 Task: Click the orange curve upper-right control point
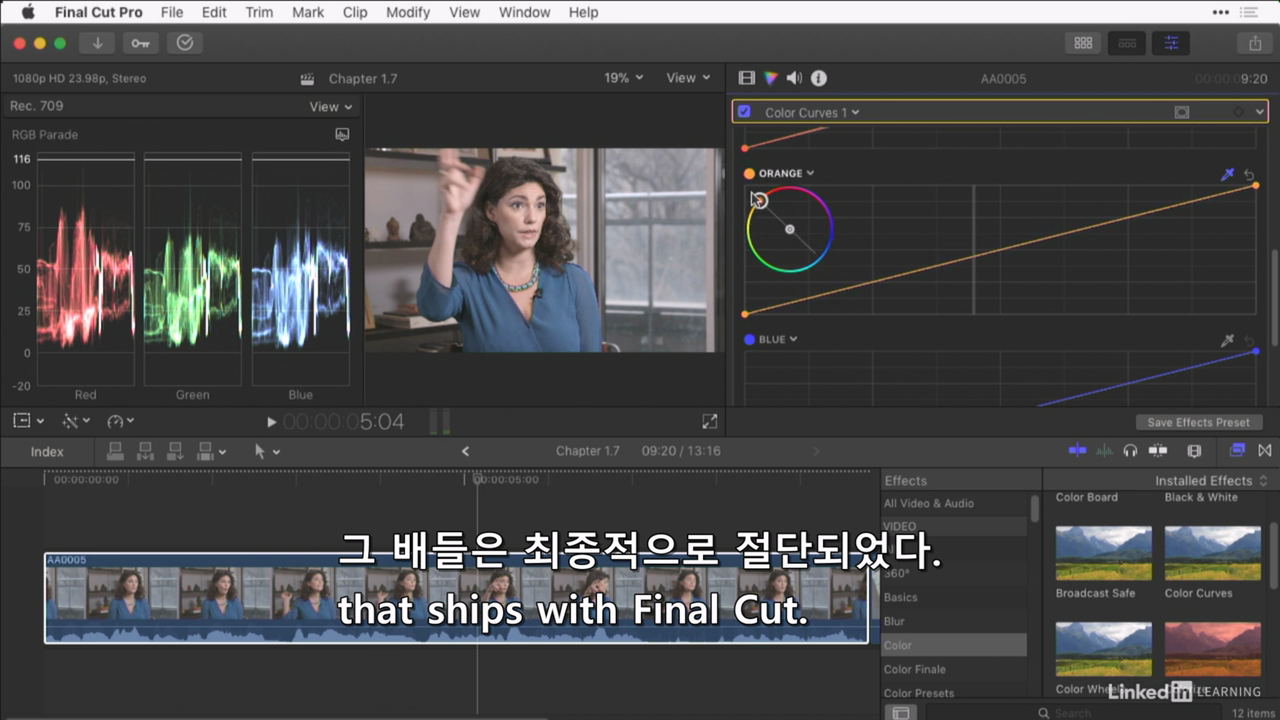[x=1256, y=185]
